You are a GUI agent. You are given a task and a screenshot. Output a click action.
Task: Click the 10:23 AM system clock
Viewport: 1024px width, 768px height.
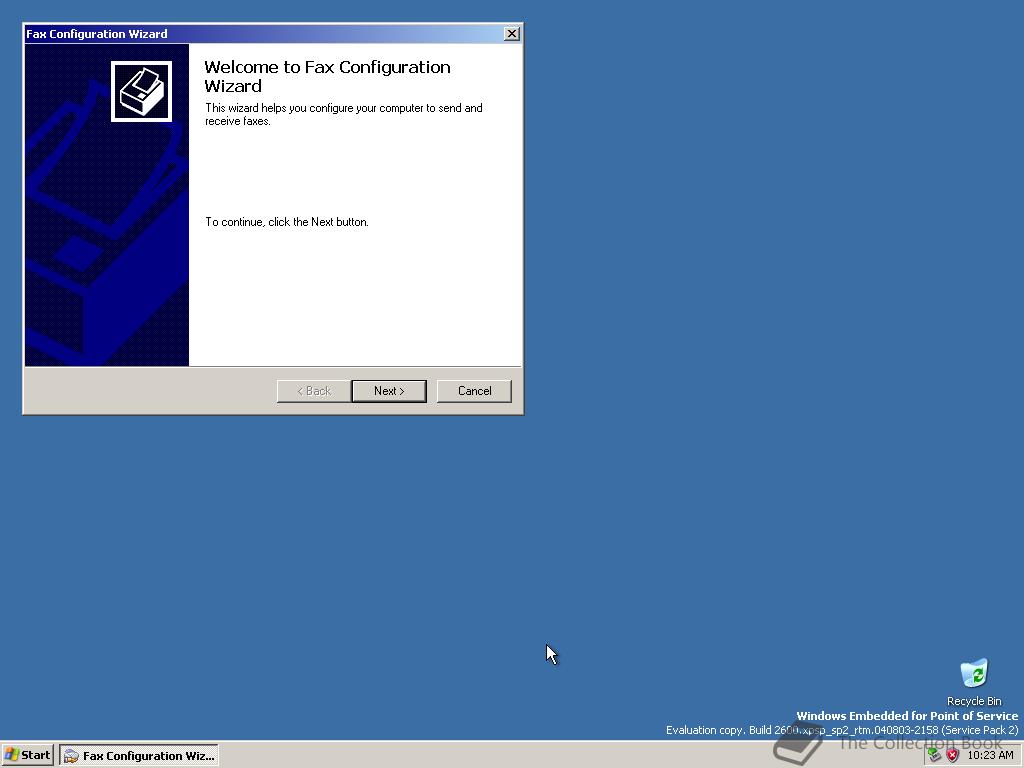click(990, 755)
